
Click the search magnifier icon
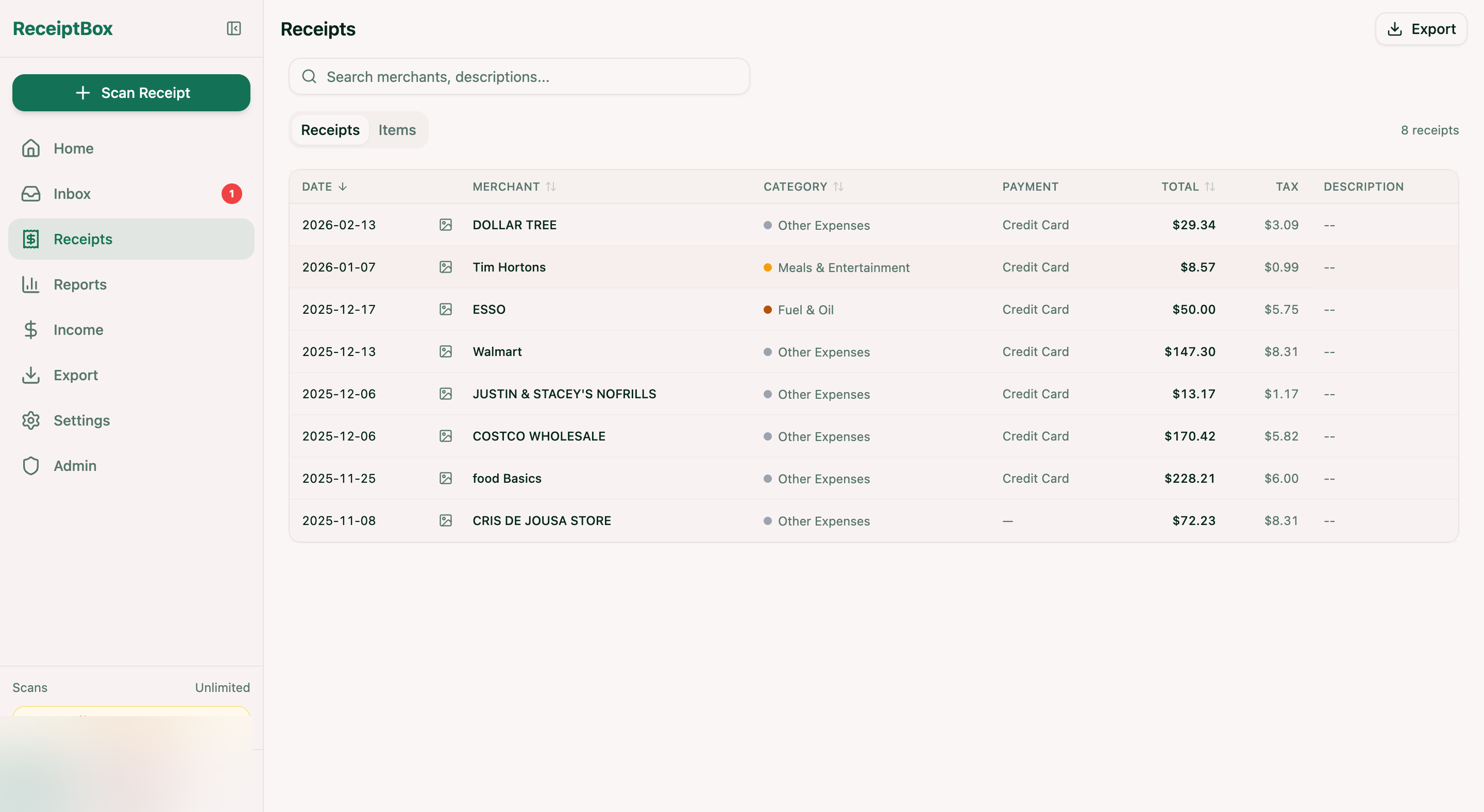pos(309,76)
